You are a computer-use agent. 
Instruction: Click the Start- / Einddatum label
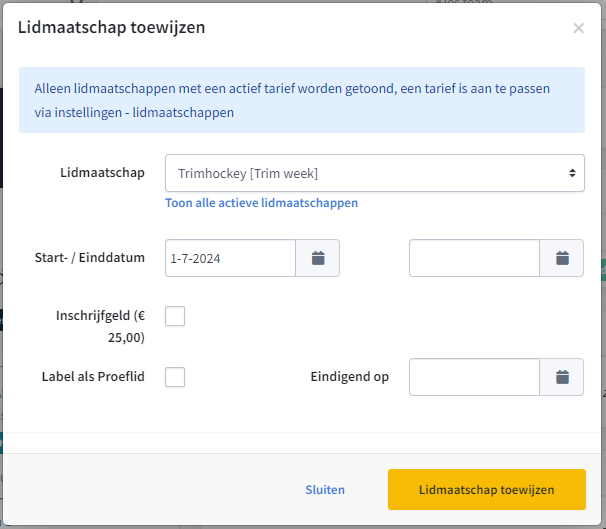pyautogui.click(x=90, y=257)
